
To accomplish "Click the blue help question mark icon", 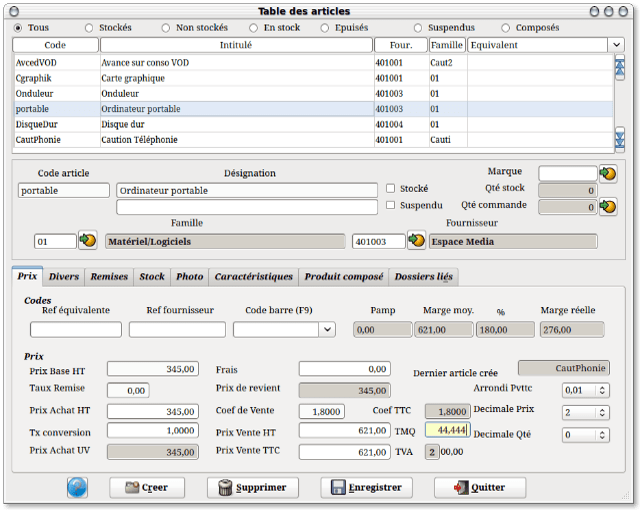I will (x=77, y=487).
